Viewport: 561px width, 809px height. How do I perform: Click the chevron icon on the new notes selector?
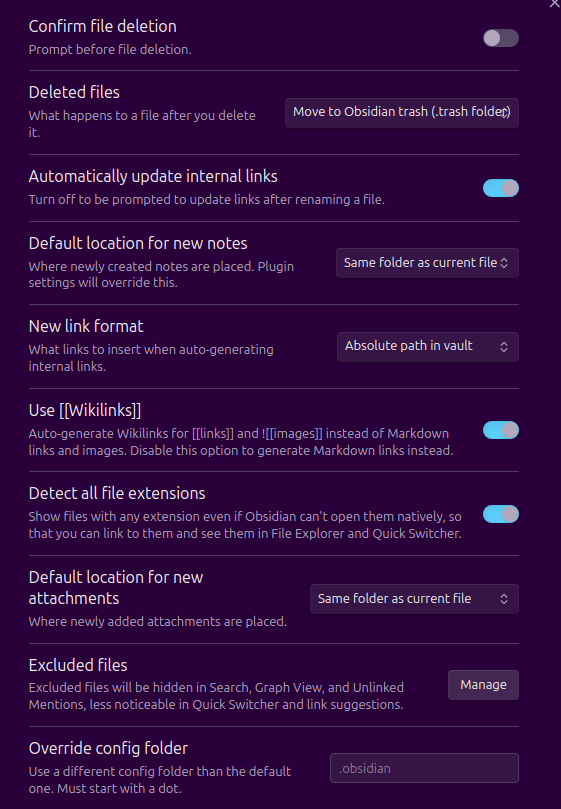(504, 263)
